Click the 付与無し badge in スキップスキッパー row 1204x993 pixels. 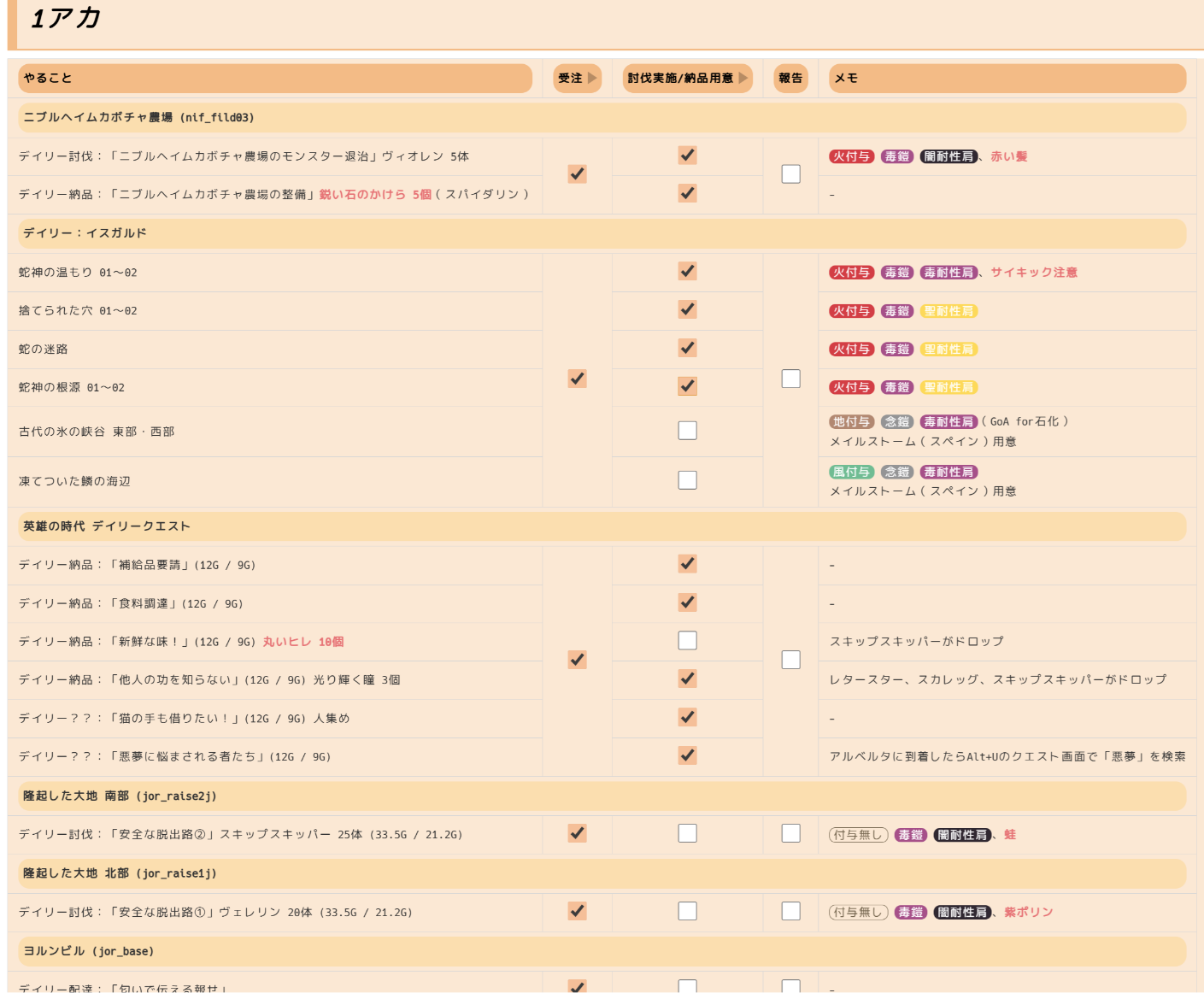(858, 835)
